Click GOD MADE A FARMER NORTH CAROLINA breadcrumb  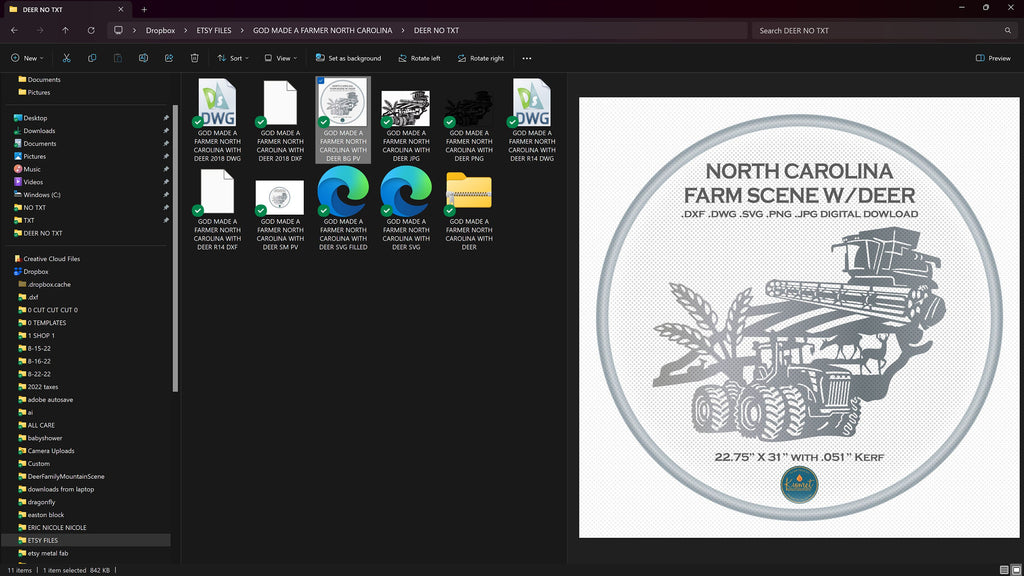(x=323, y=30)
